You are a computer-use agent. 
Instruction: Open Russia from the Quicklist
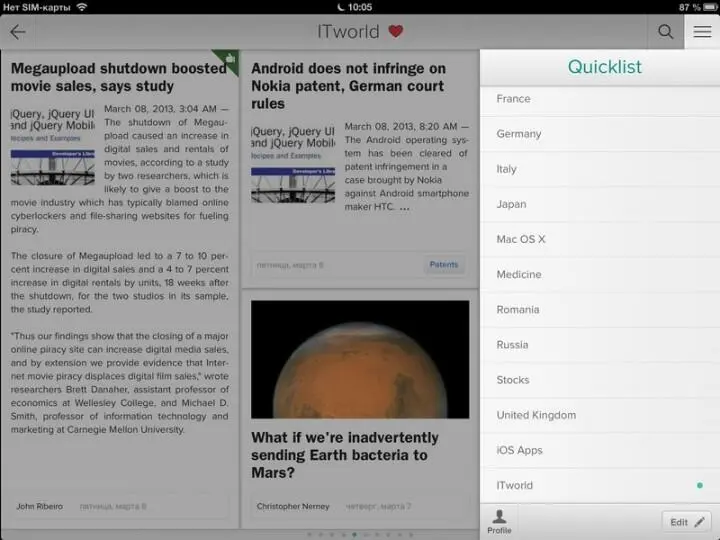pos(600,345)
